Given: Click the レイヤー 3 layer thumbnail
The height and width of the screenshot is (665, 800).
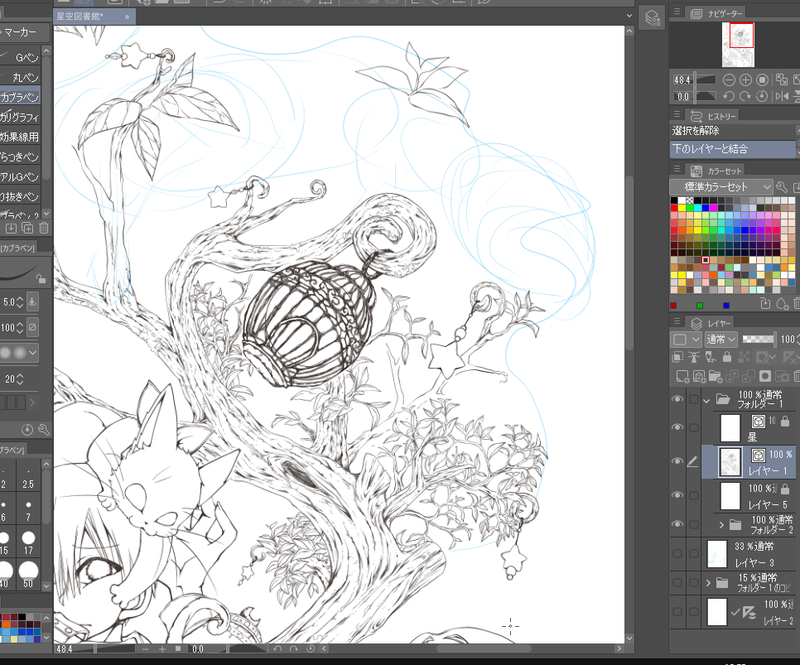Looking at the screenshot, I should click(x=716, y=554).
